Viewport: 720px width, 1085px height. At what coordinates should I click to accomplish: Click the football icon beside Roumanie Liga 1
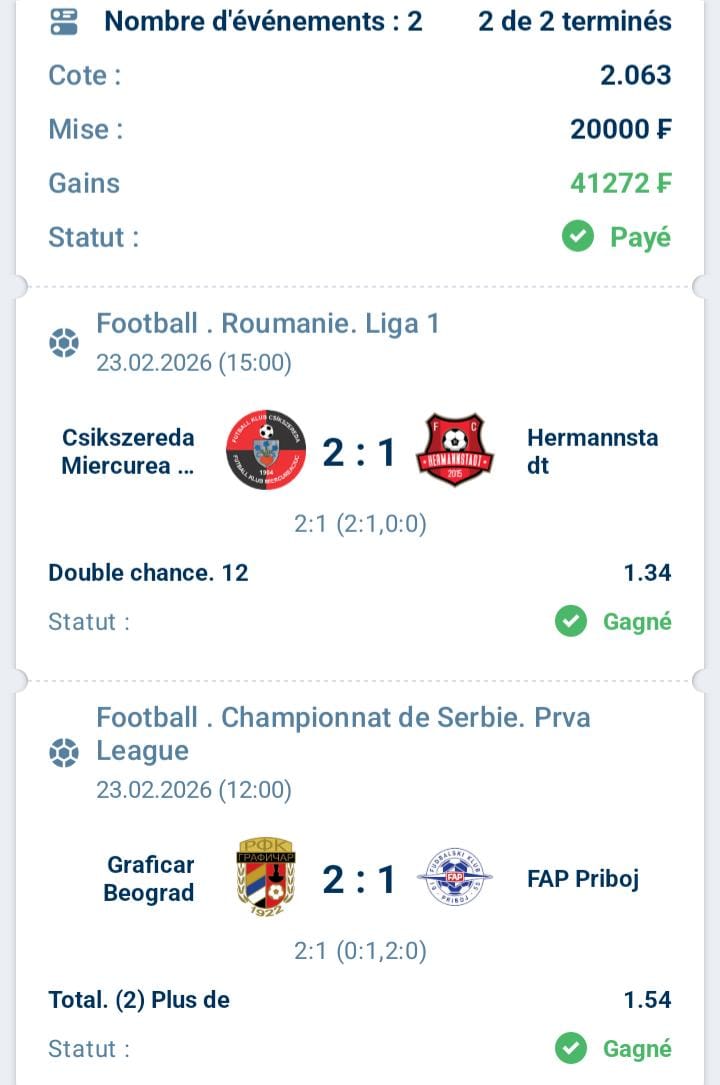[x=64, y=343]
